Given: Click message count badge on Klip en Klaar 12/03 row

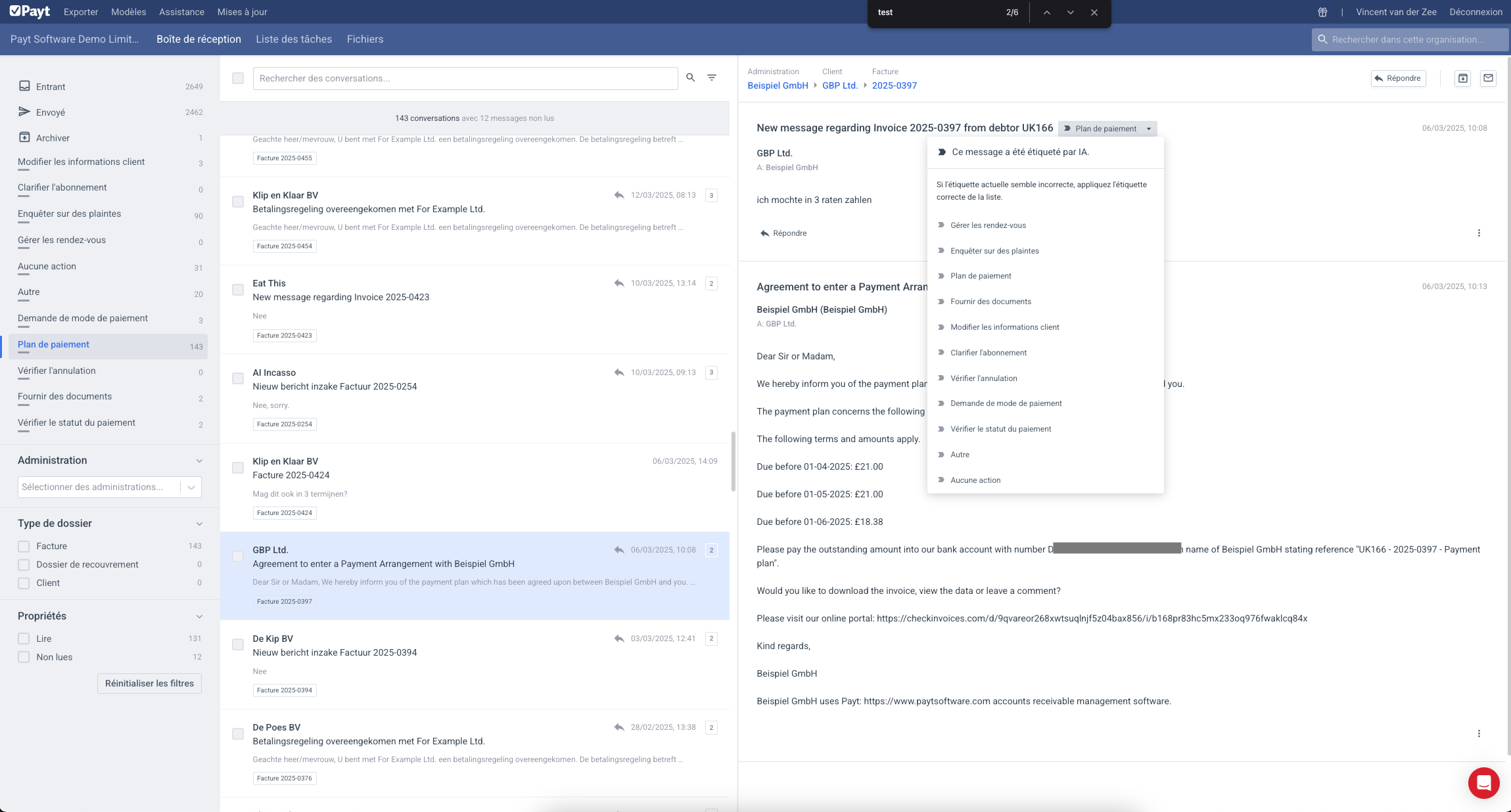Looking at the screenshot, I should 711,195.
